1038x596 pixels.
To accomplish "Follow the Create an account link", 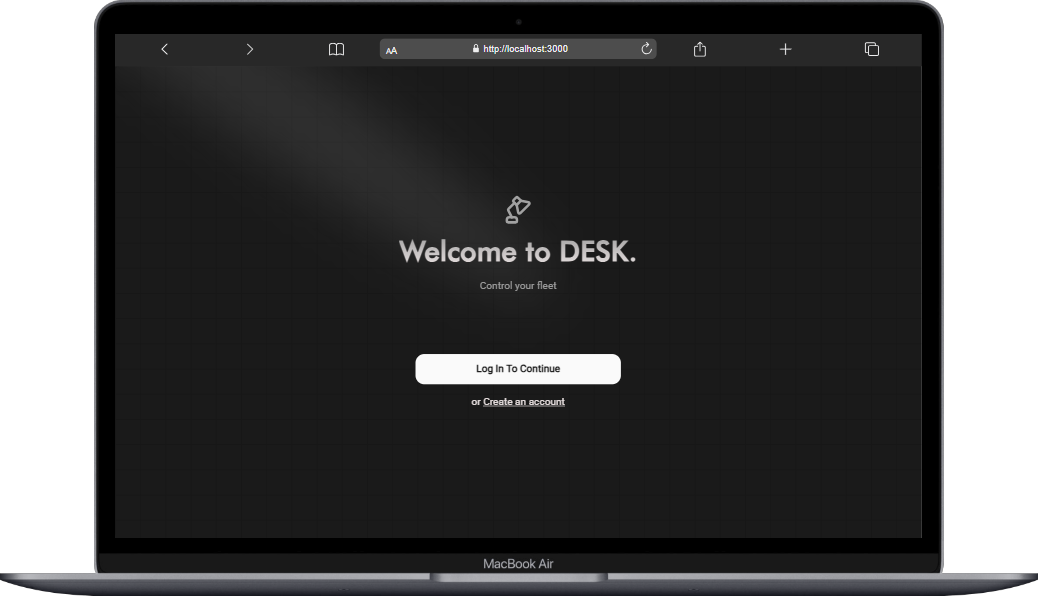I will pyautogui.click(x=523, y=402).
